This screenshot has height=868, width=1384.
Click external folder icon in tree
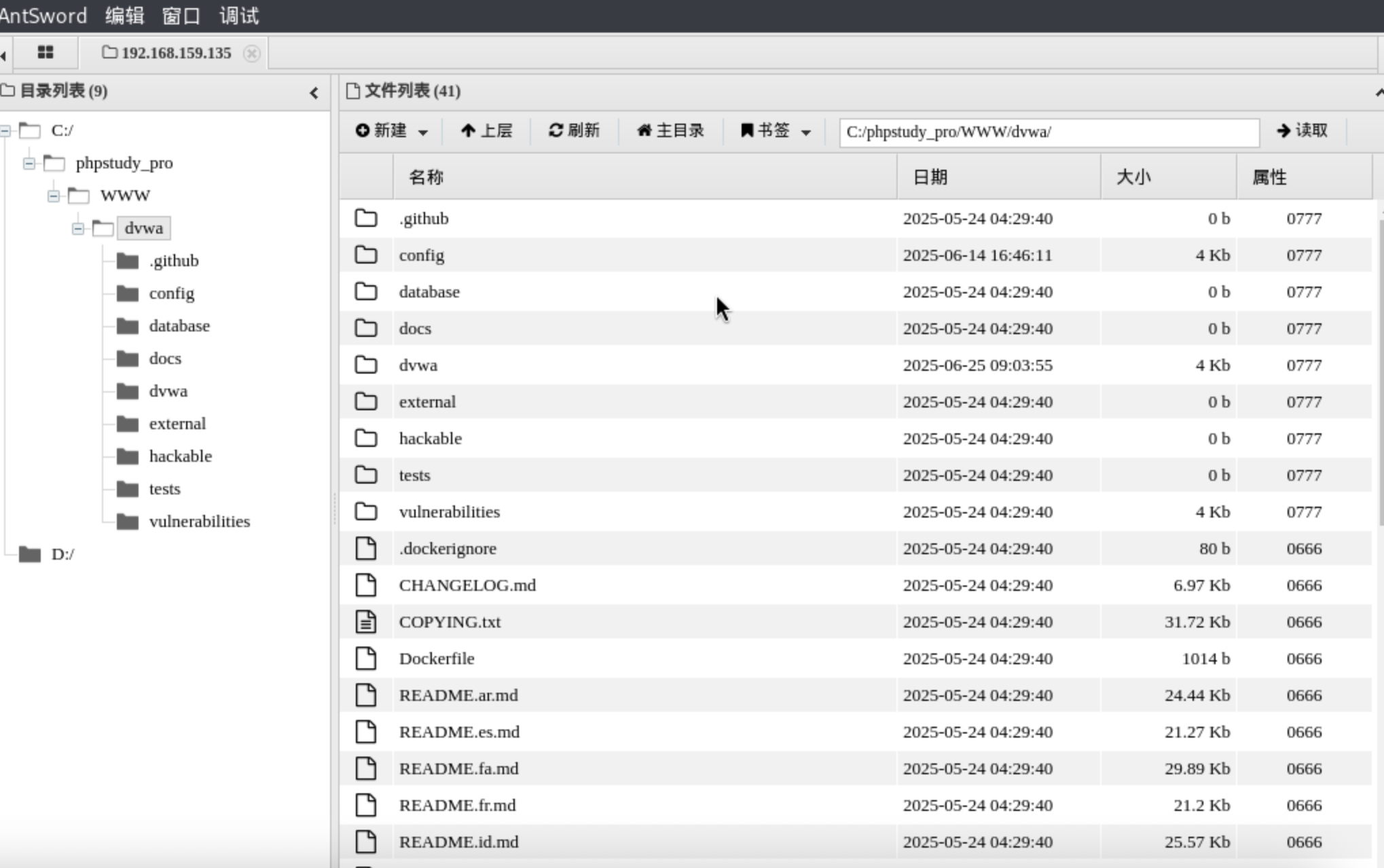tap(128, 424)
